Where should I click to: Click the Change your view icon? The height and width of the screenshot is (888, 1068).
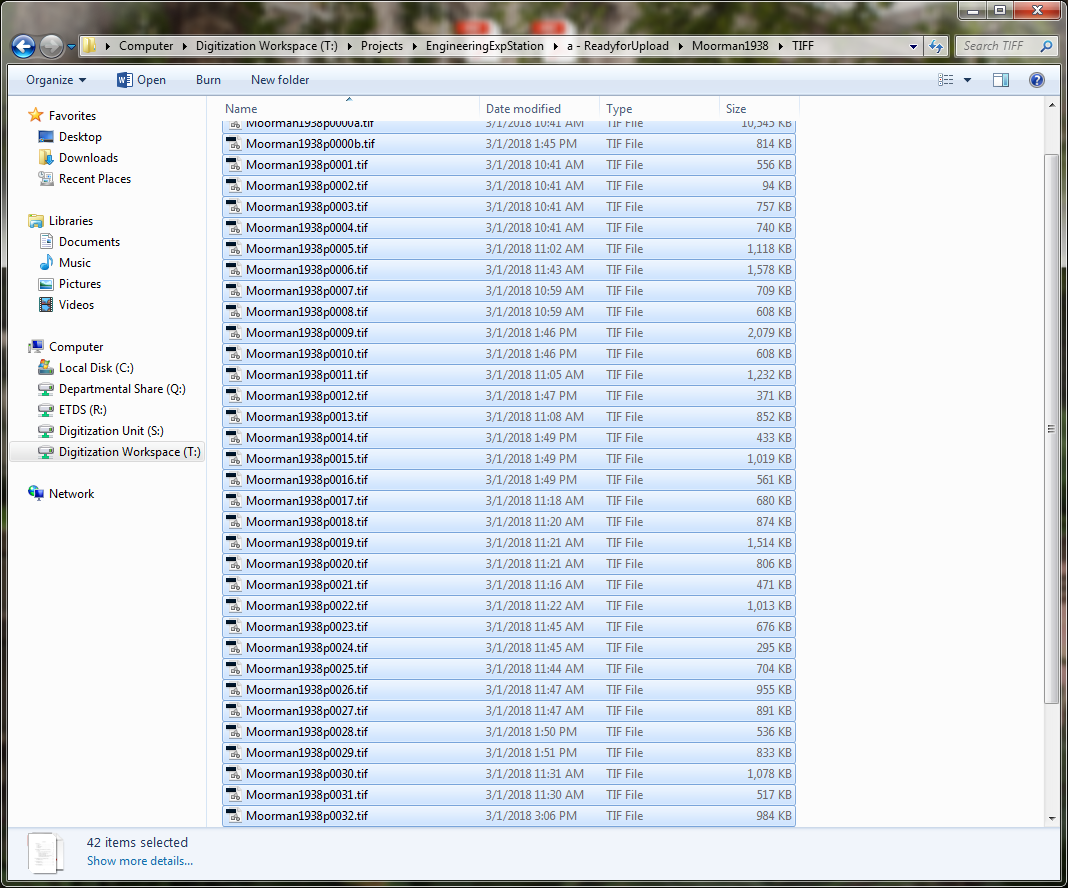tap(945, 80)
